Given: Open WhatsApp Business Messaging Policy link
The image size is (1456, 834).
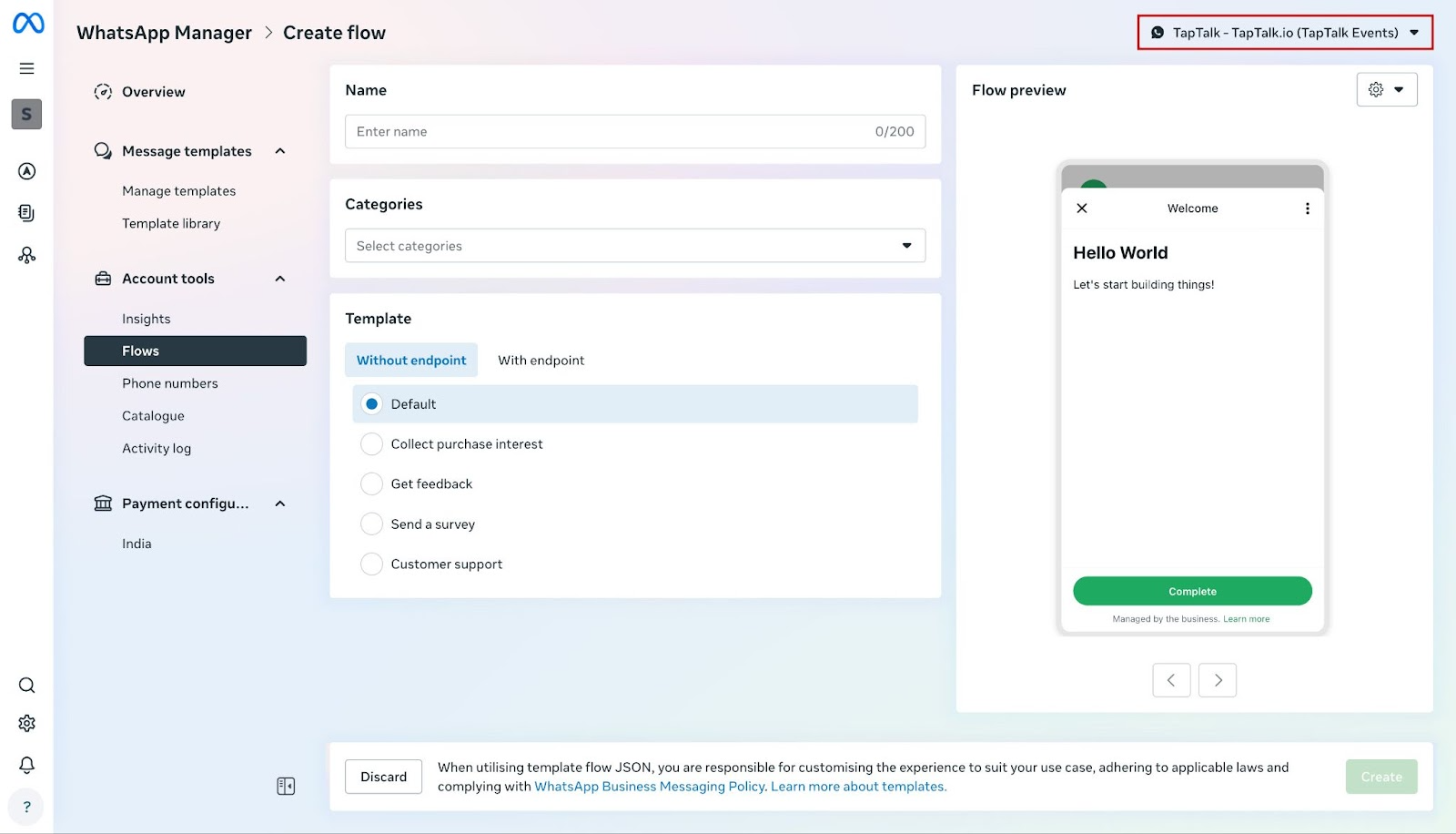Looking at the screenshot, I should point(650,787).
